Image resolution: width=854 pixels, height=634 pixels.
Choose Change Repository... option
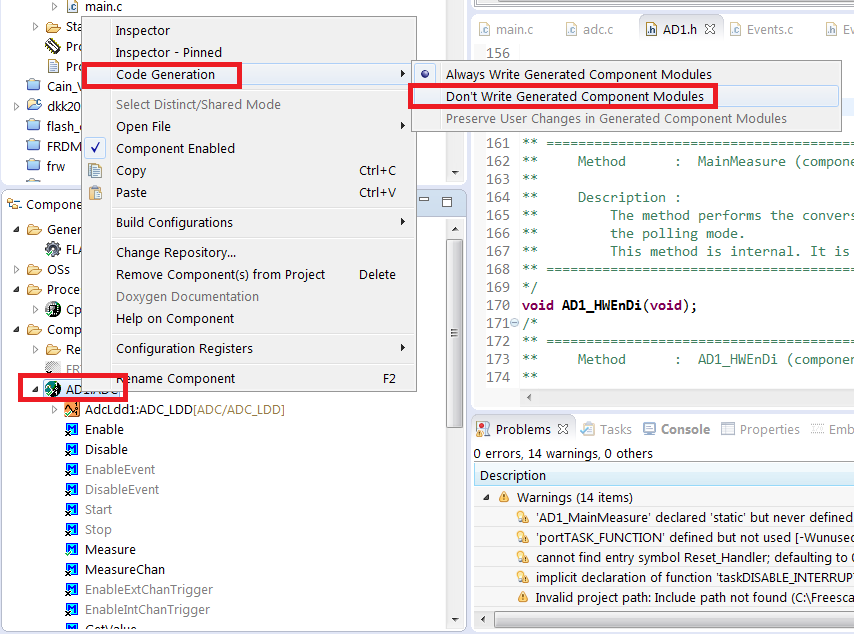176,253
